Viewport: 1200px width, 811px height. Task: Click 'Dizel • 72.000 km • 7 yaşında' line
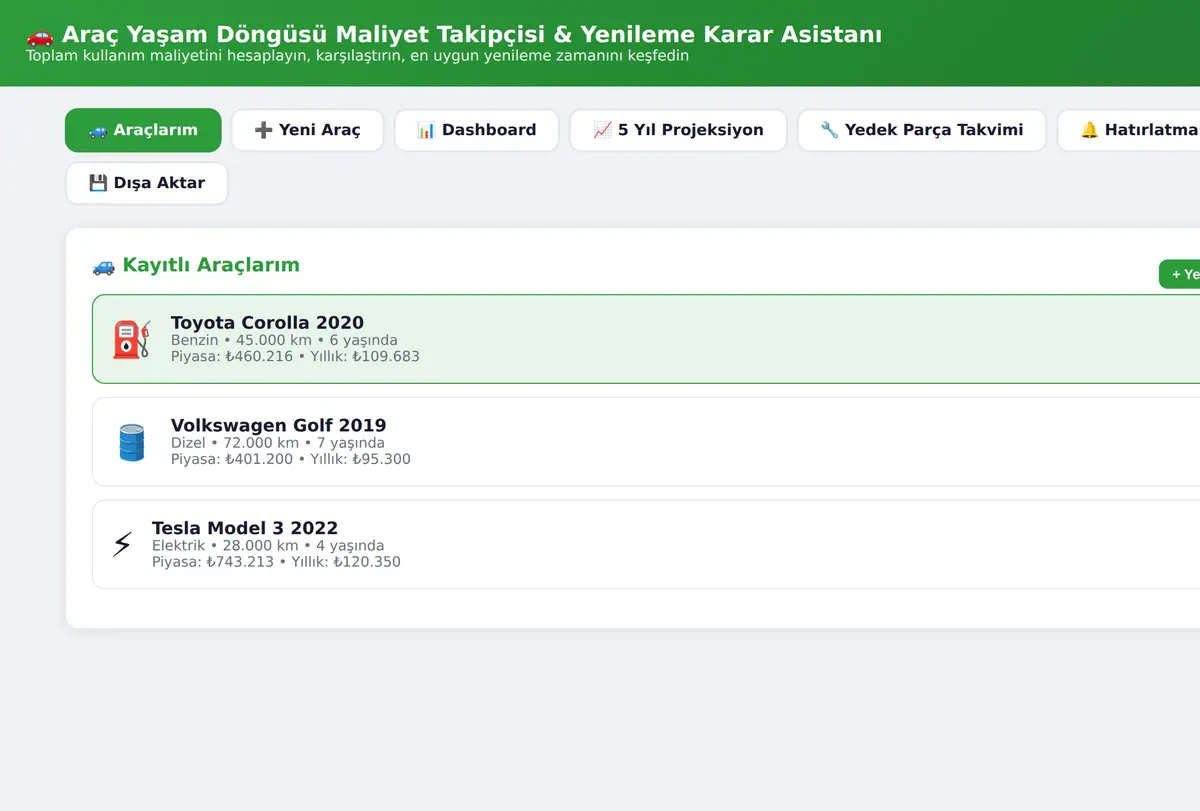(x=278, y=443)
